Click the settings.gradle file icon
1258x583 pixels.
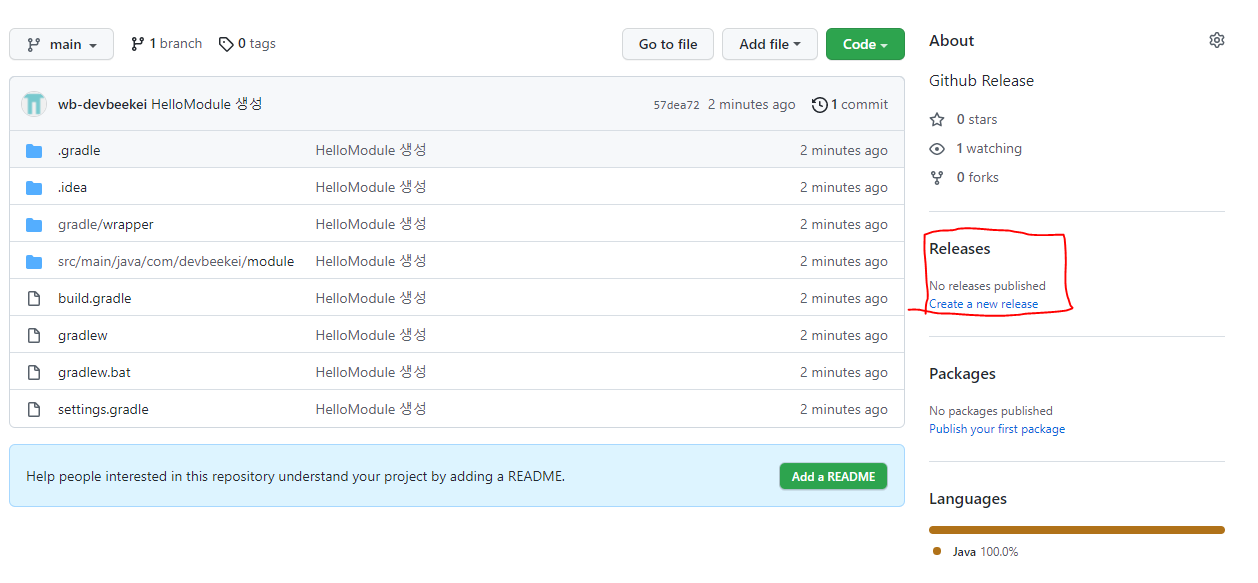pyautogui.click(x=34, y=409)
